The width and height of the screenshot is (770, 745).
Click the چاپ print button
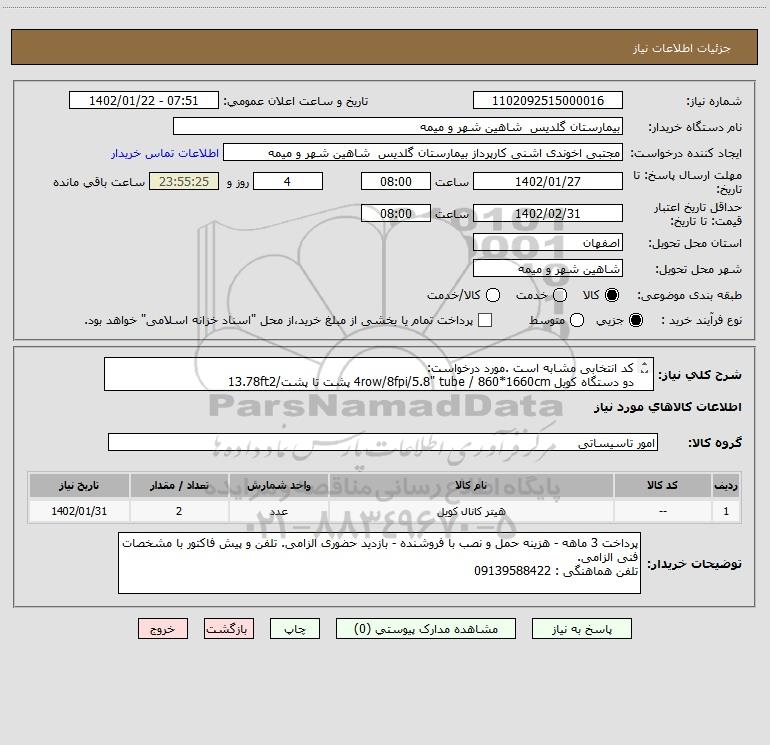[295, 629]
